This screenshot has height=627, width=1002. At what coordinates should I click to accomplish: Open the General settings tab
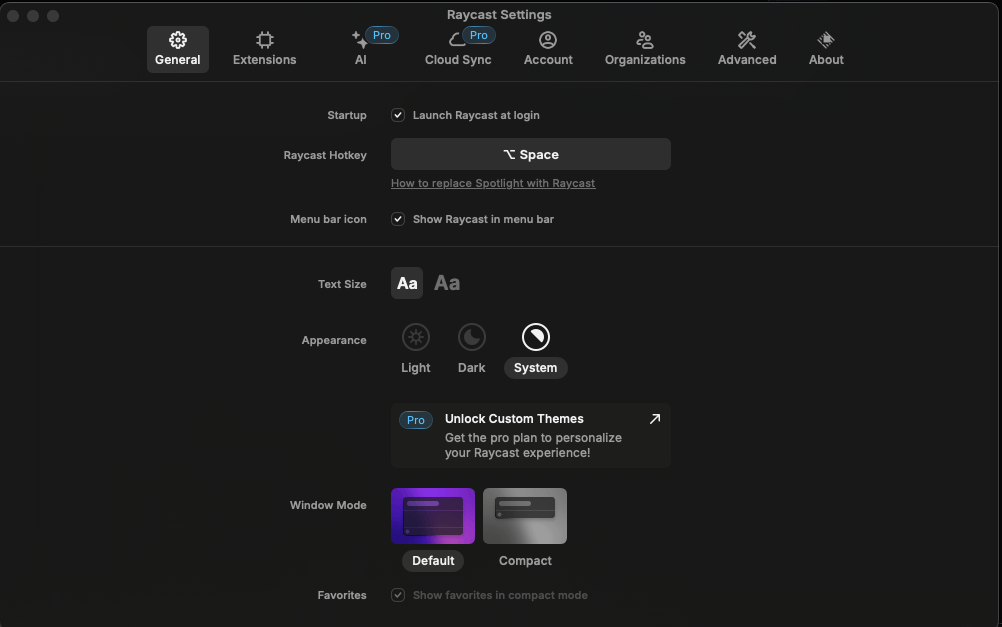coord(178,49)
